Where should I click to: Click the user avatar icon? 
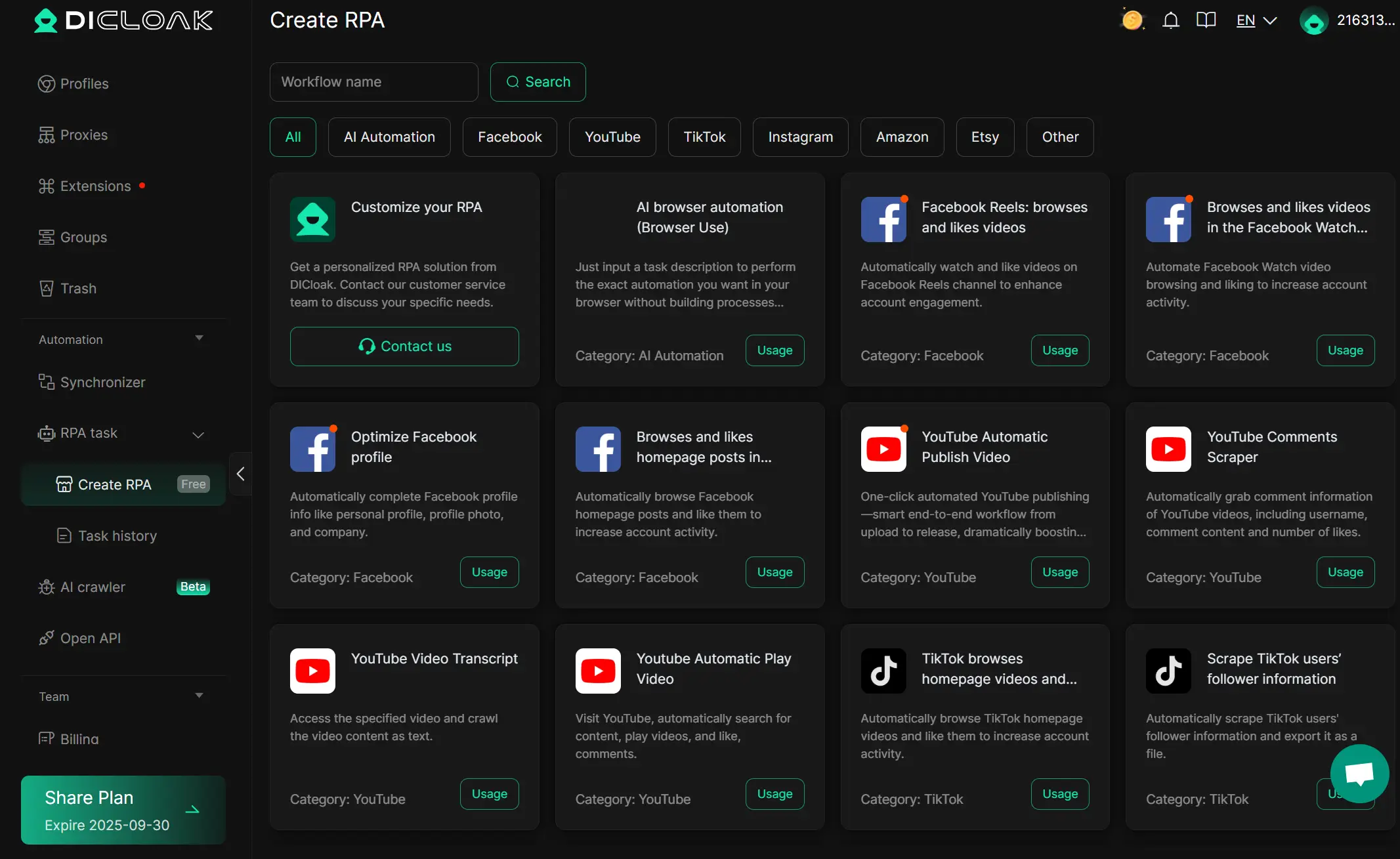(1313, 21)
